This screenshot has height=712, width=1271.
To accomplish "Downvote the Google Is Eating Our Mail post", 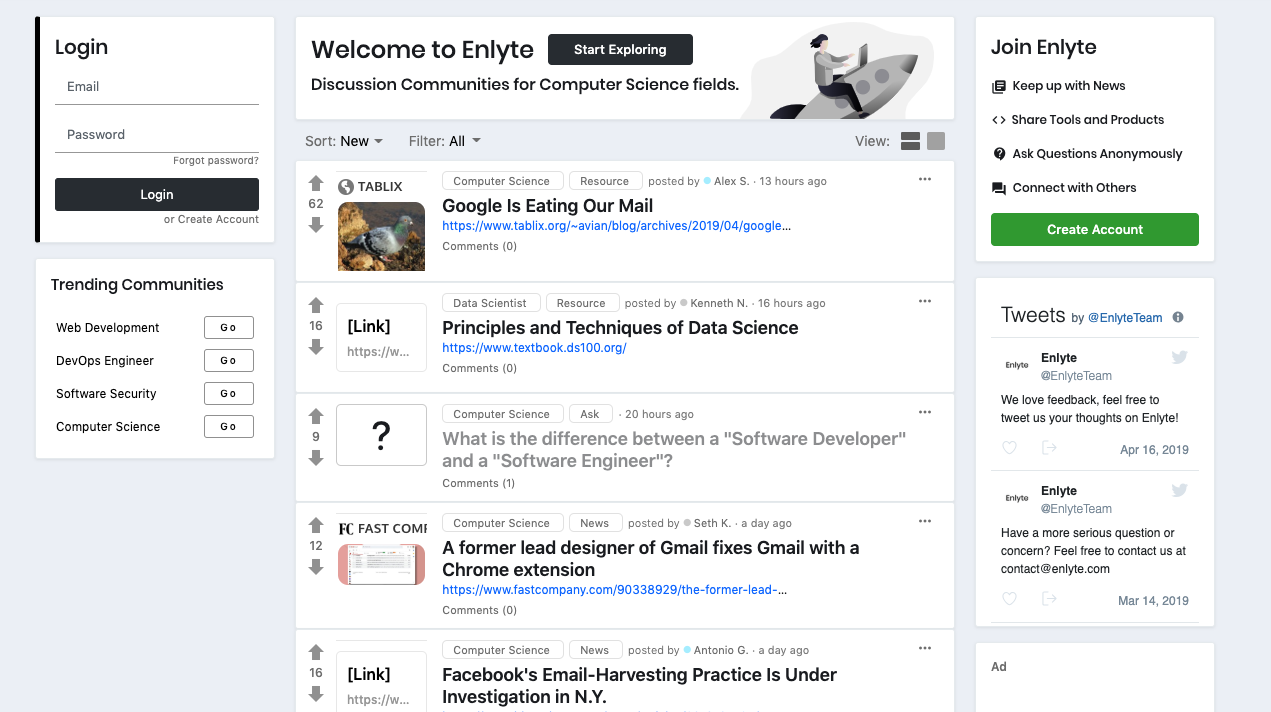I will [316, 225].
